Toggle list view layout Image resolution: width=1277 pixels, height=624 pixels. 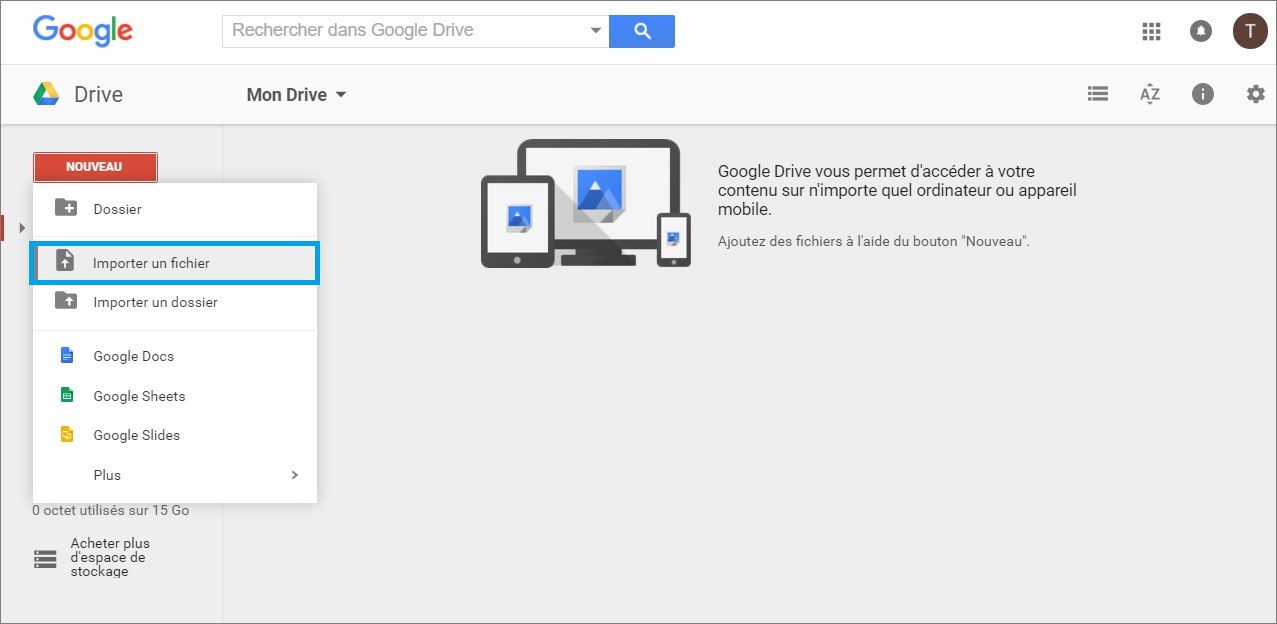(x=1097, y=93)
